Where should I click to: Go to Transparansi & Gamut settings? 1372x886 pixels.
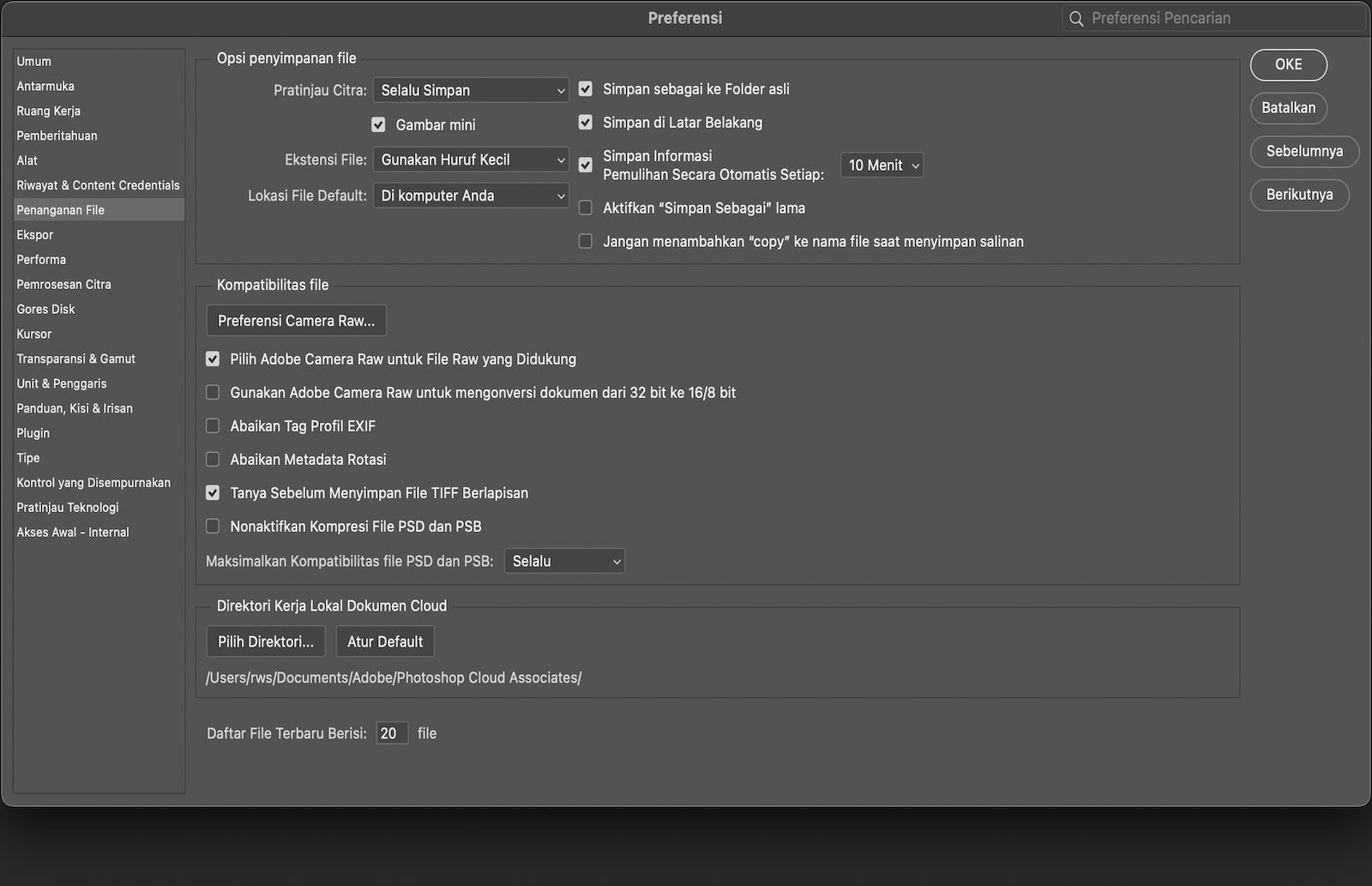click(75, 359)
